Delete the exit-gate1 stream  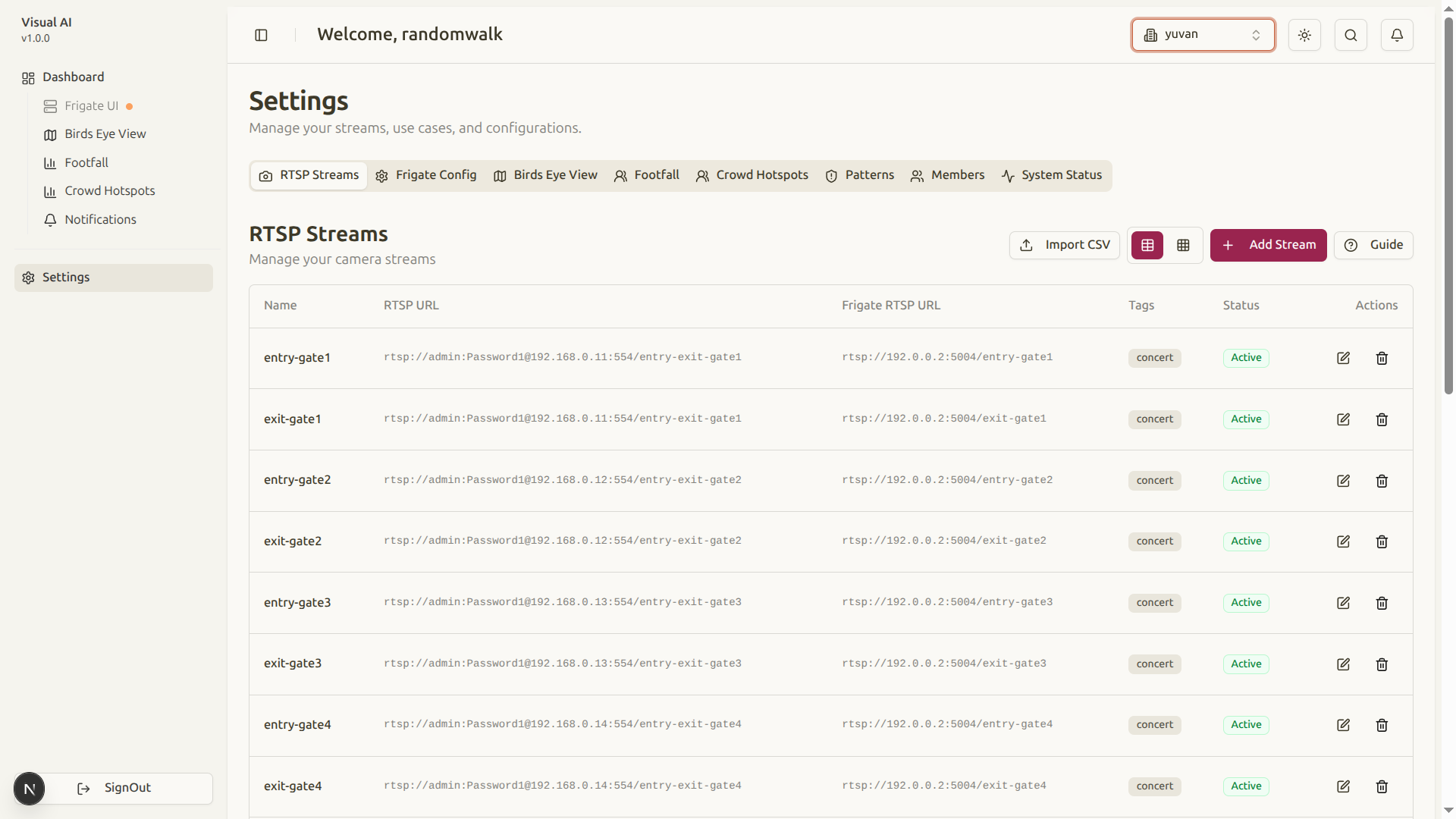(x=1382, y=419)
